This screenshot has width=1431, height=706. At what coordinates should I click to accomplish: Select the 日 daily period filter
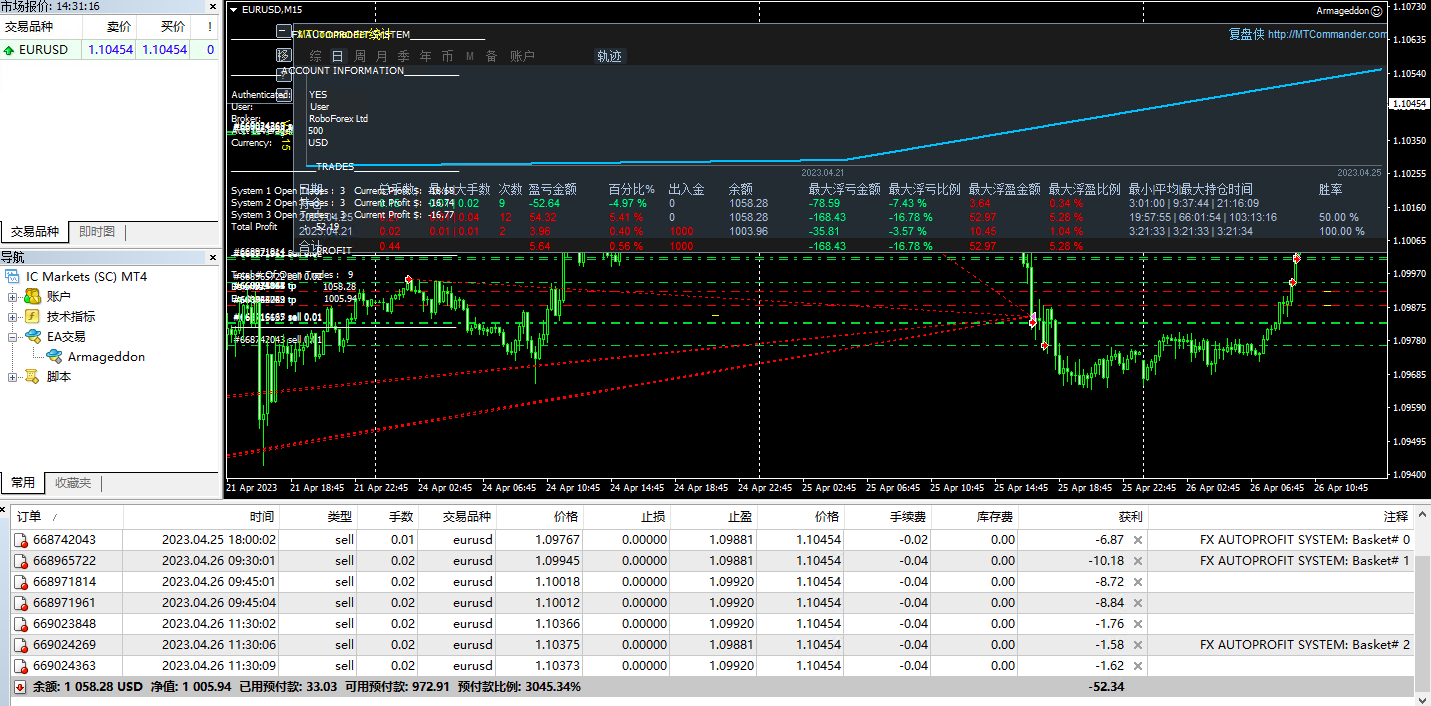(337, 56)
